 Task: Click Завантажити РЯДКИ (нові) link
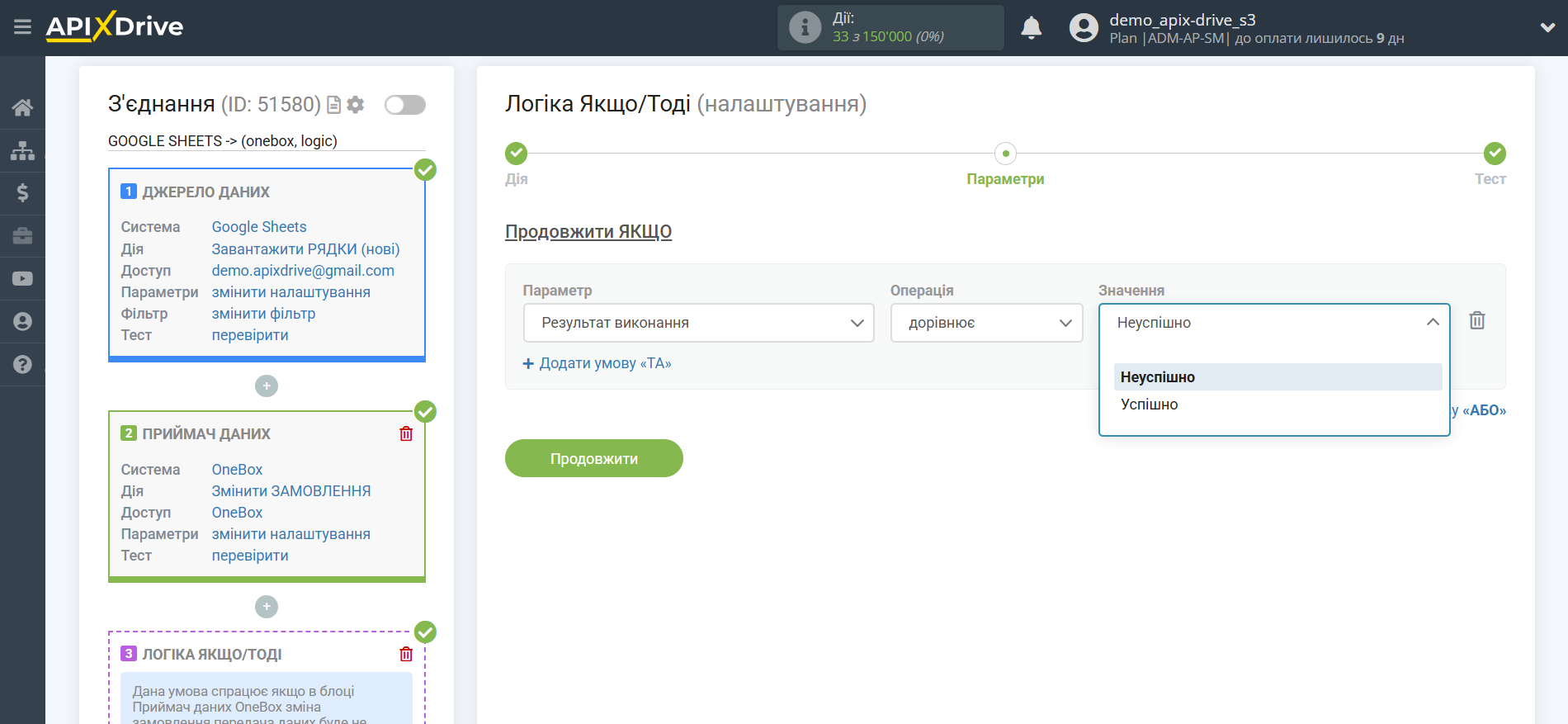pos(305,249)
